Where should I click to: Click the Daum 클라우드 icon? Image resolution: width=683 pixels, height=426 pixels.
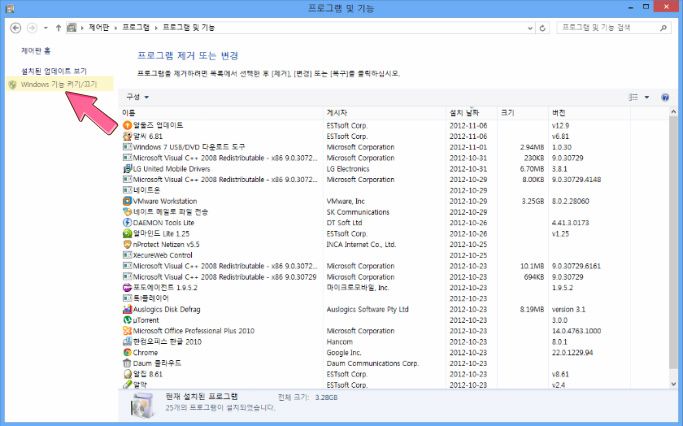tap(127, 363)
